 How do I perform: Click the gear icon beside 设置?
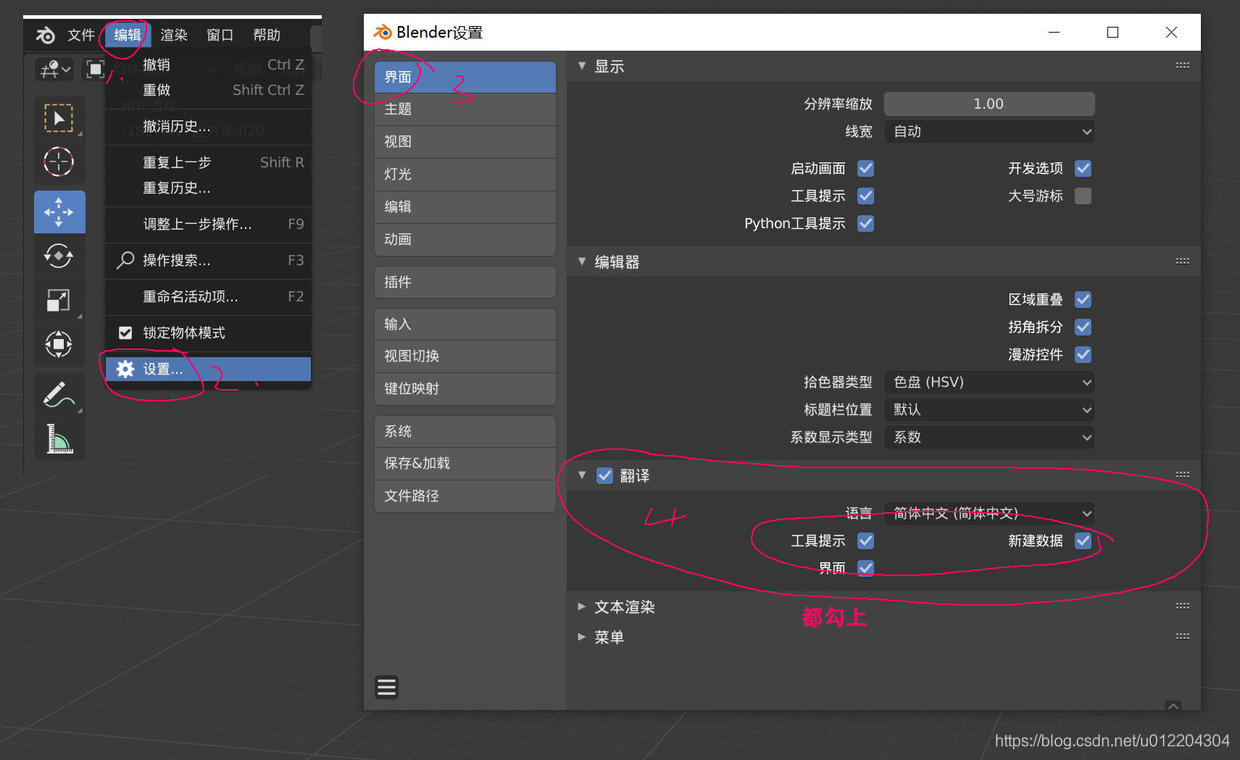(x=125, y=369)
